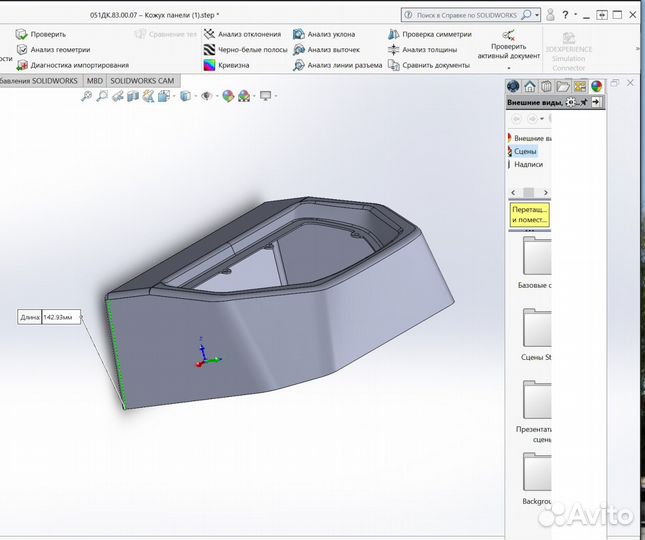Select Сцены in the appearances tree
645x540 pixels.
[525, 151]
